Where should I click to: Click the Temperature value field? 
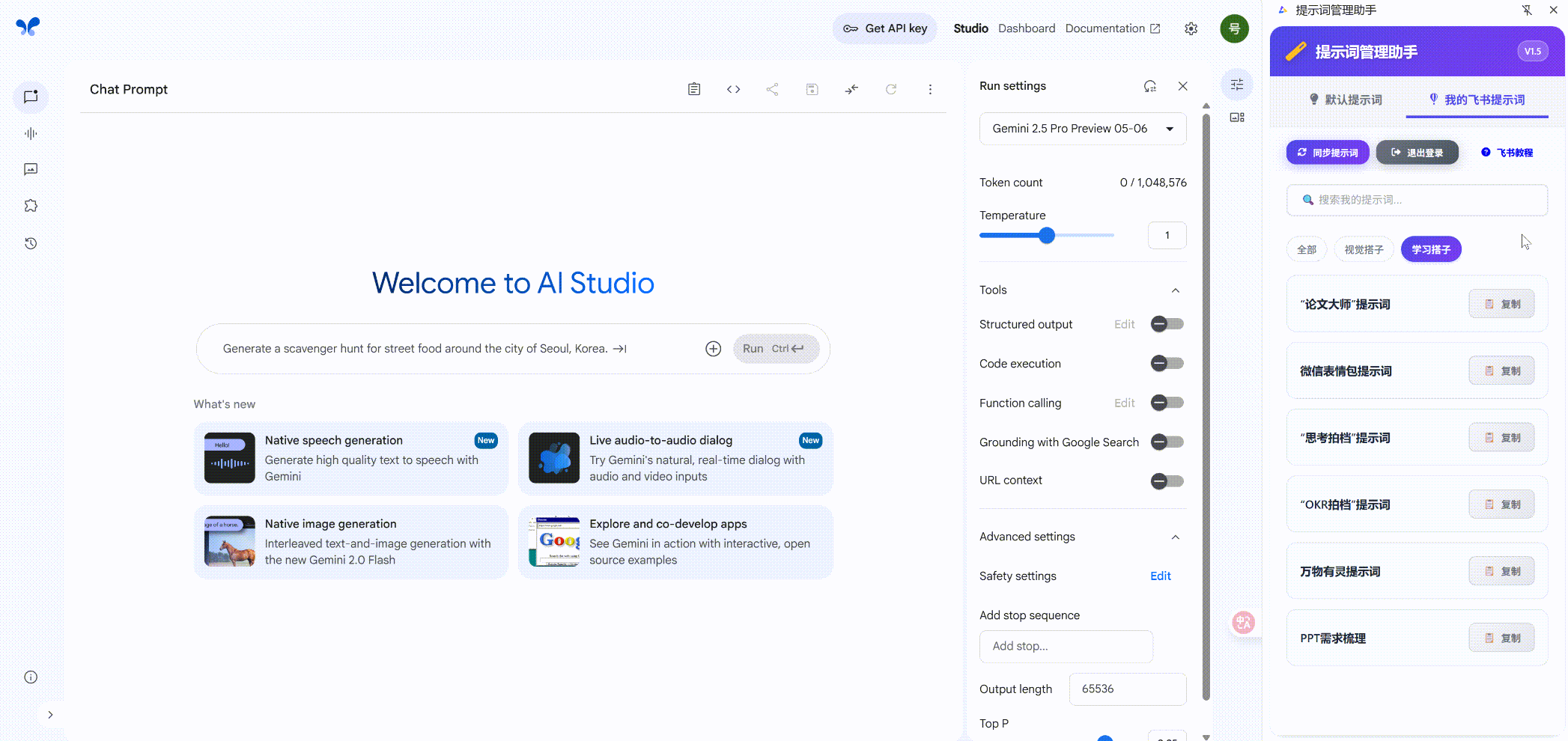[x=1167, y=235]
